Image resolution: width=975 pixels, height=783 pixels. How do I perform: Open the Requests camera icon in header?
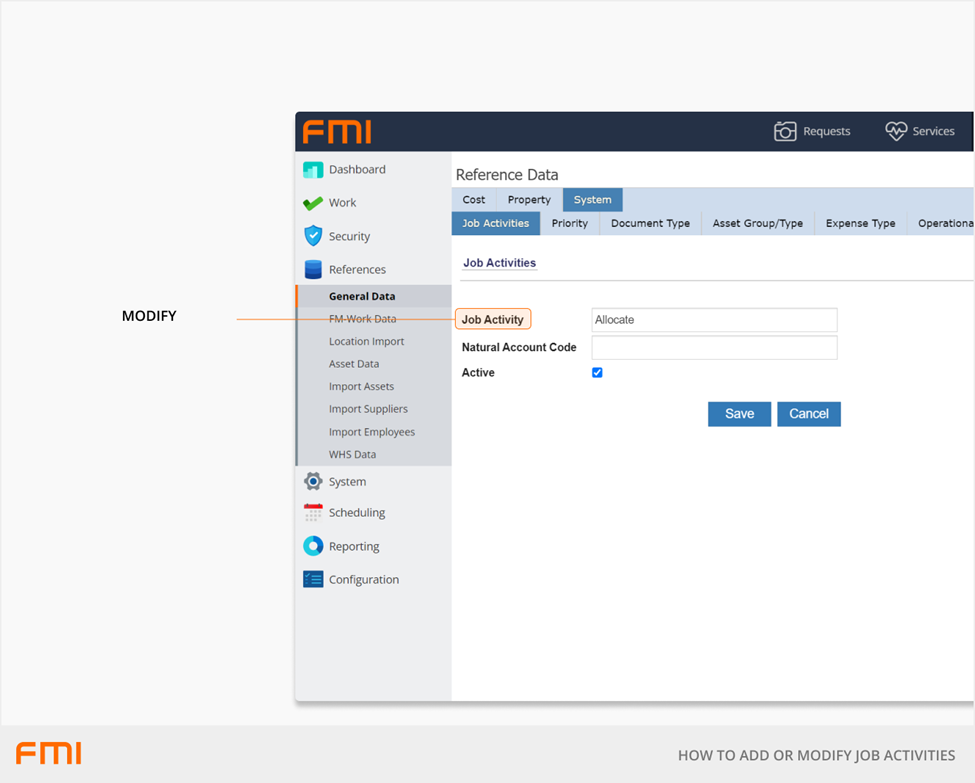pyautogui.click(x=785, y=131)
